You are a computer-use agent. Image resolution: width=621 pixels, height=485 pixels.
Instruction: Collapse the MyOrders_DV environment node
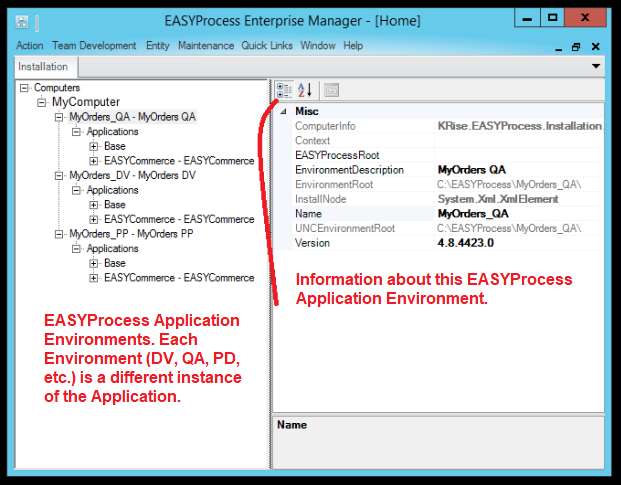tap(59, 175)
